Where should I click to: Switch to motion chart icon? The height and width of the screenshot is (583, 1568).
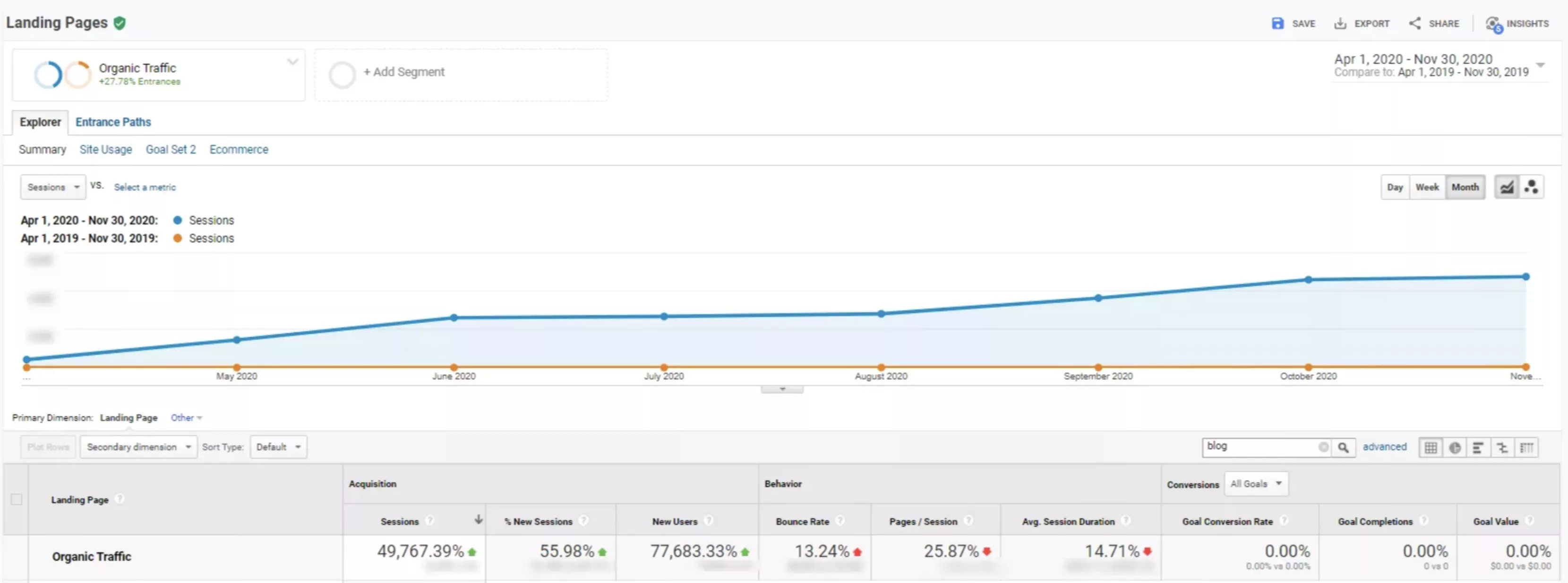click(1532, 188)
